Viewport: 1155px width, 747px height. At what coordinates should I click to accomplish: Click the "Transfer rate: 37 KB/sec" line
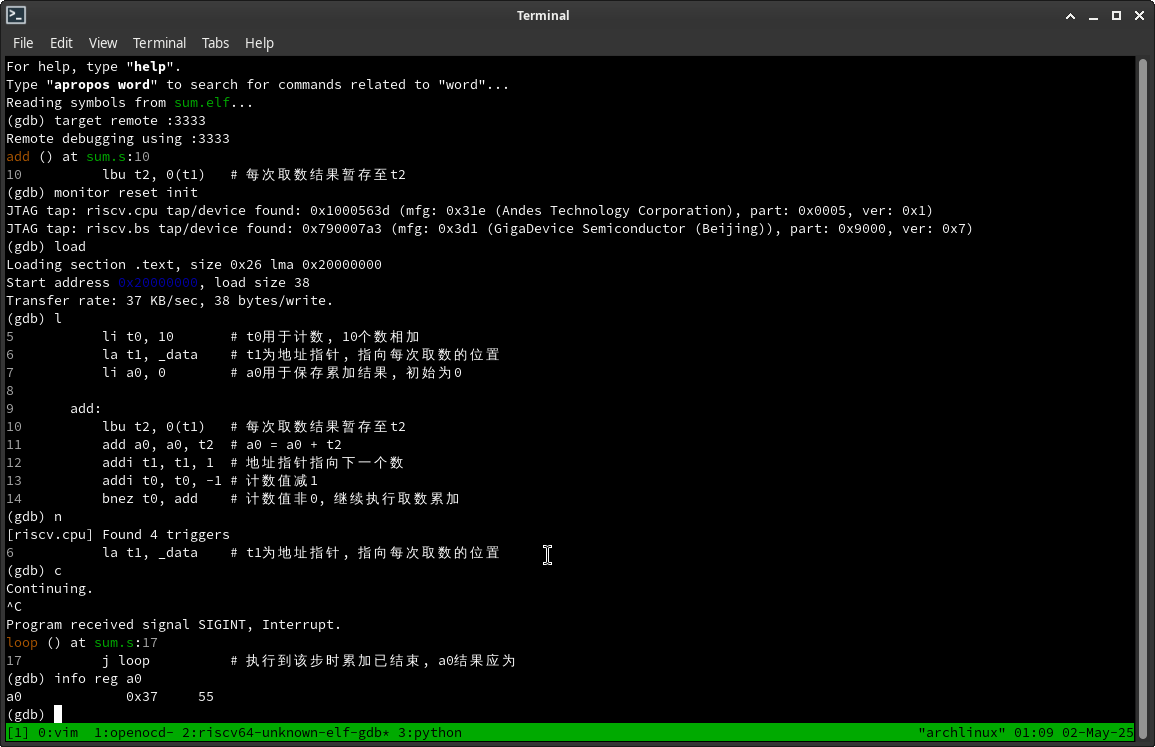tap(169, 301)
